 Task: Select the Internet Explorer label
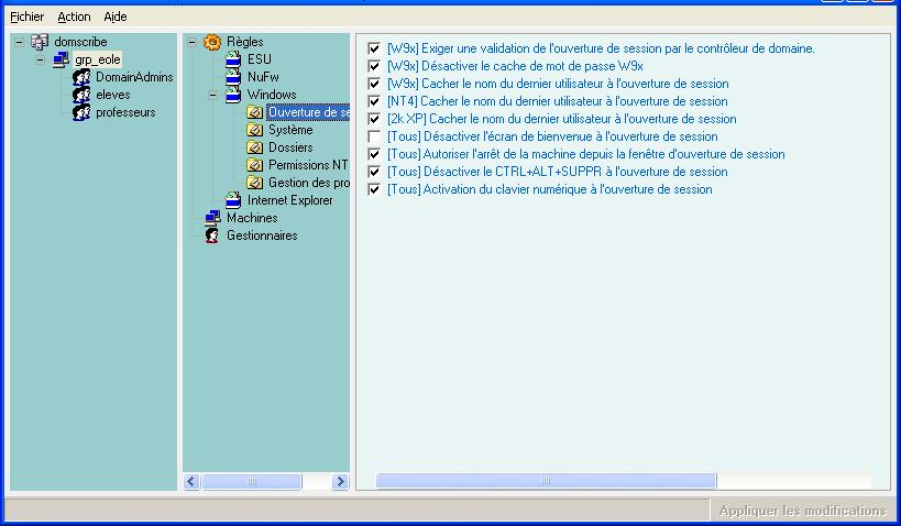(x=290, y=201)
